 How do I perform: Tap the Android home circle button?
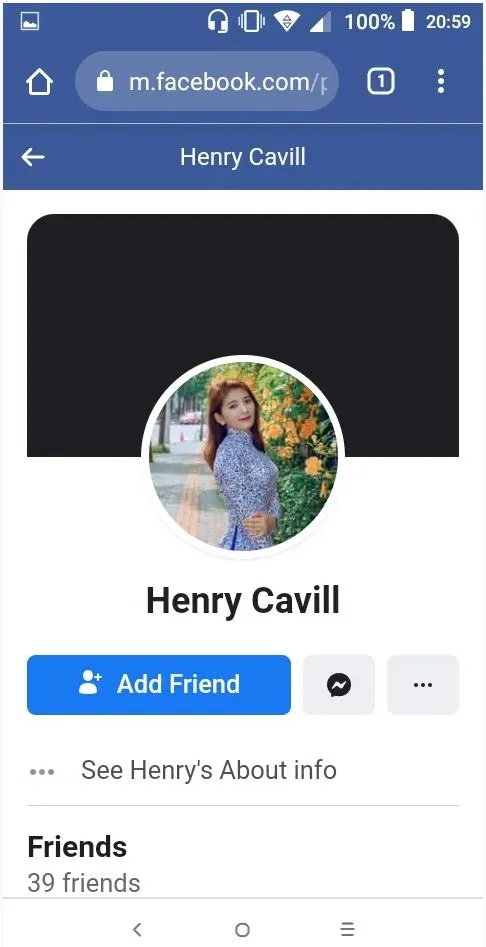pyautogui.click(x=243, y=929)
